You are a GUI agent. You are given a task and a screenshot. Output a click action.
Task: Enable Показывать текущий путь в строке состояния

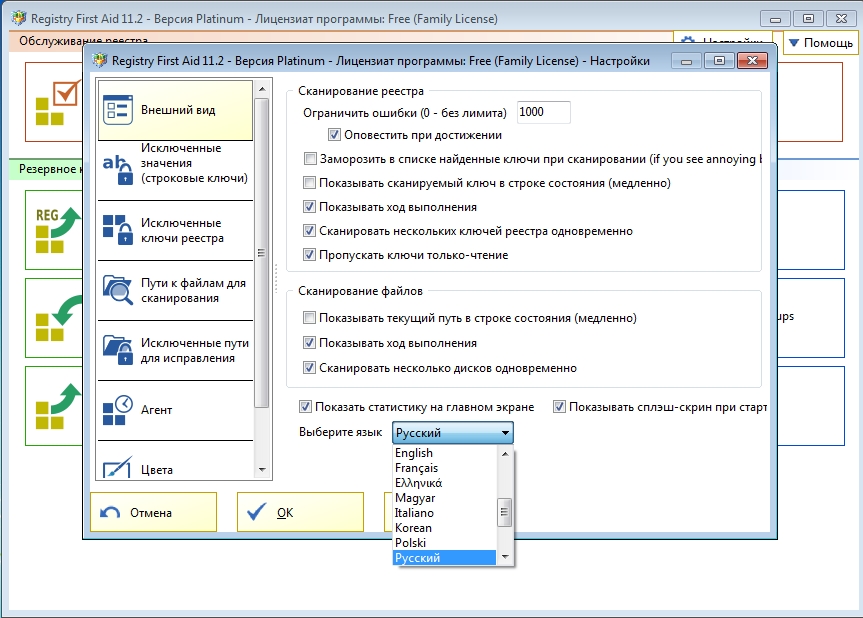(309, 318)
